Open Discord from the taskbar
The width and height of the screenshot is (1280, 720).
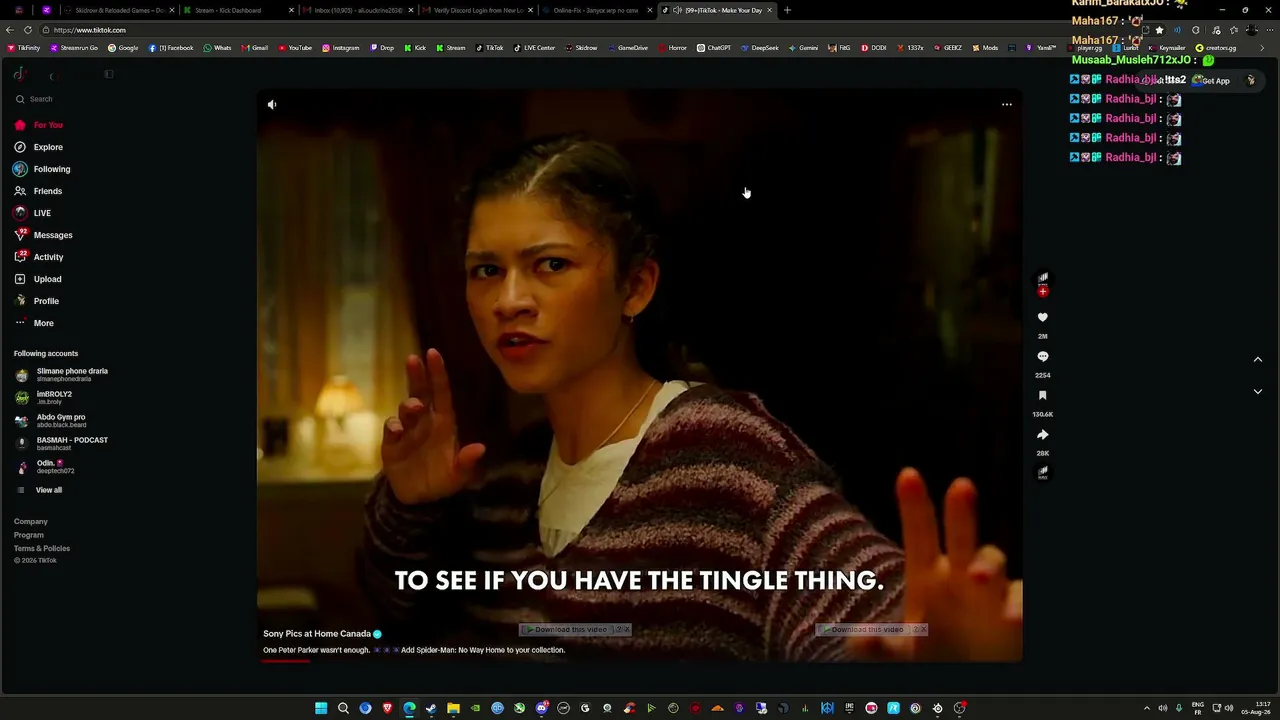[541, 708]
